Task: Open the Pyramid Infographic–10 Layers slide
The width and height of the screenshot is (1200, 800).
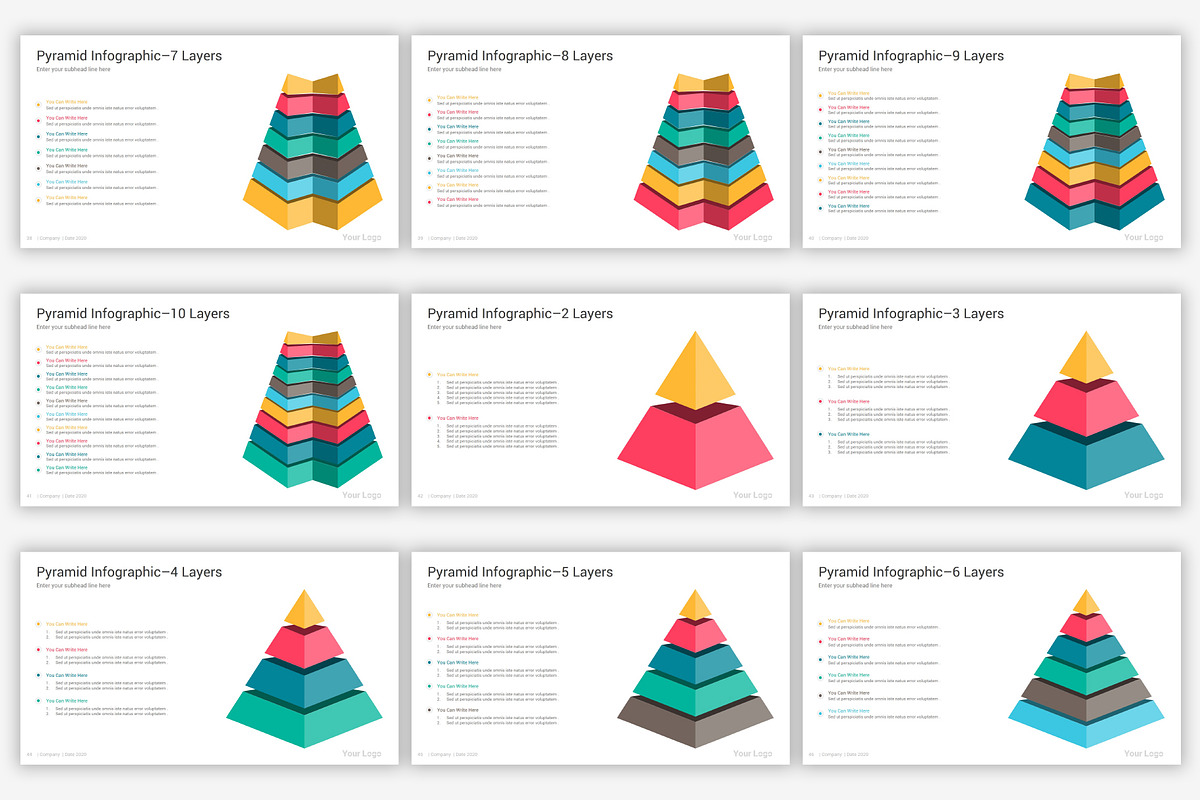Action: coord(209,399)
